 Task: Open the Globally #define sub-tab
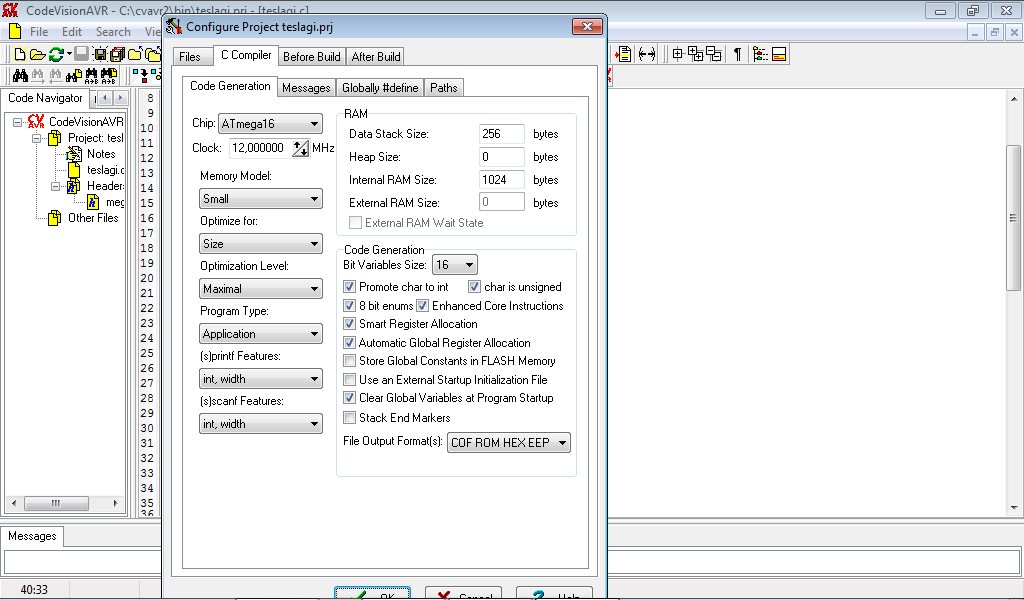[380, 88]
